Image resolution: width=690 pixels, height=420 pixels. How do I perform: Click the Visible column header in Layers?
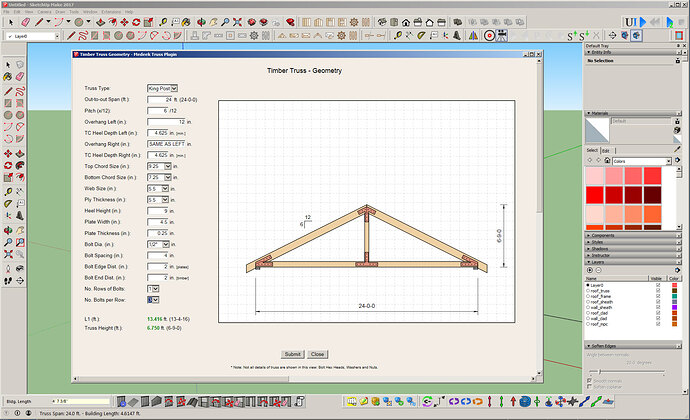coord(656,278)
